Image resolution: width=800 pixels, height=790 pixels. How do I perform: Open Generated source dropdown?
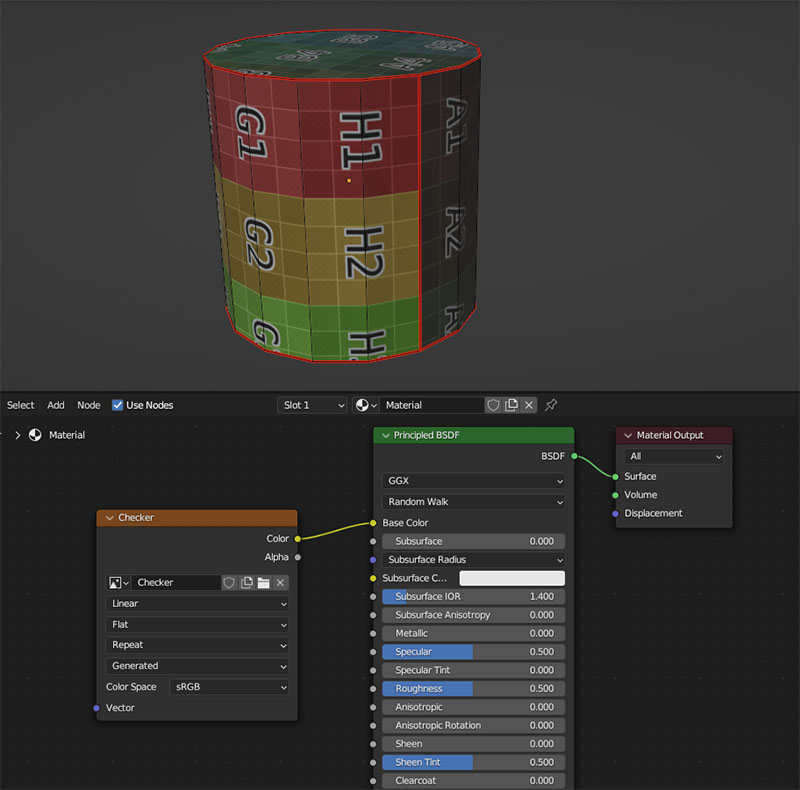pyautogui.click(x=197, y=666)
